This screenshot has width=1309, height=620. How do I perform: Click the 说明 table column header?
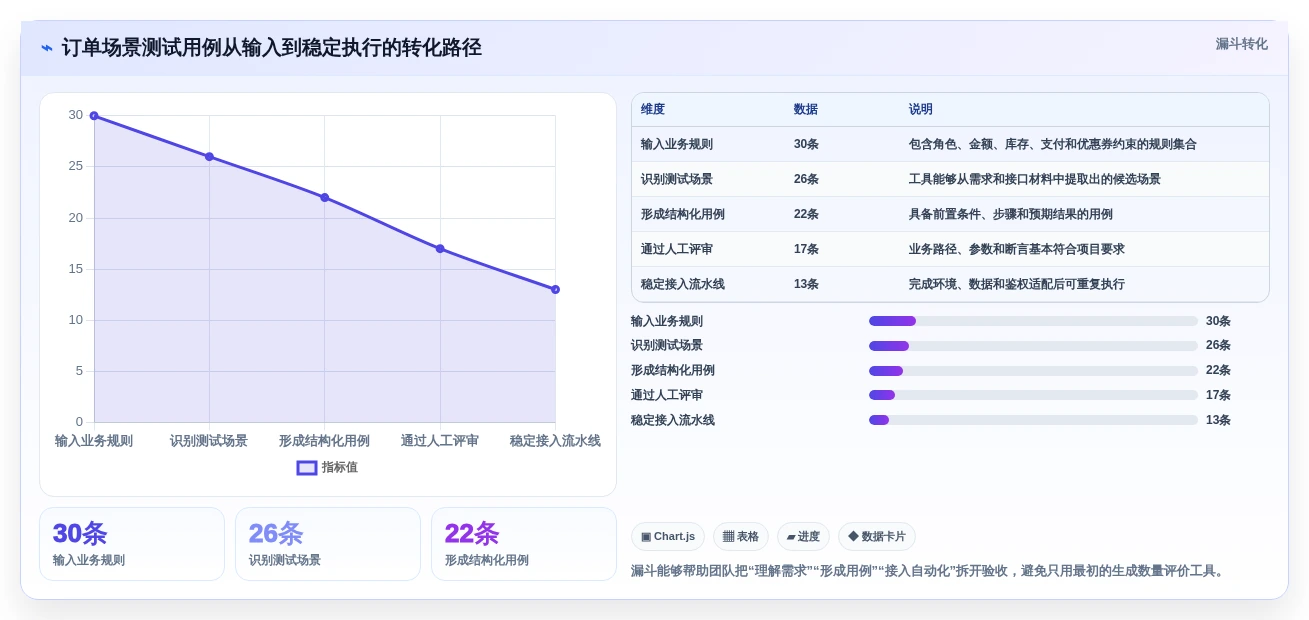coord(921,109)
